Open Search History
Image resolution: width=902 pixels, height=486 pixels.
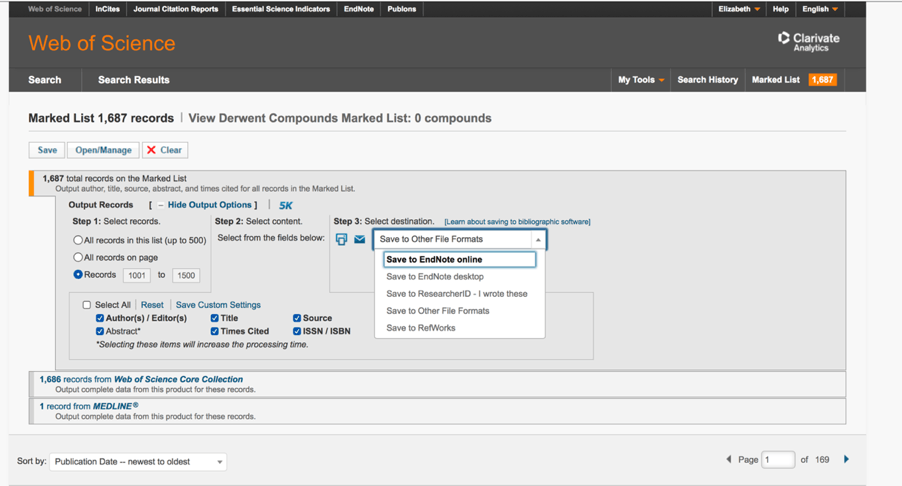point(708,80)
